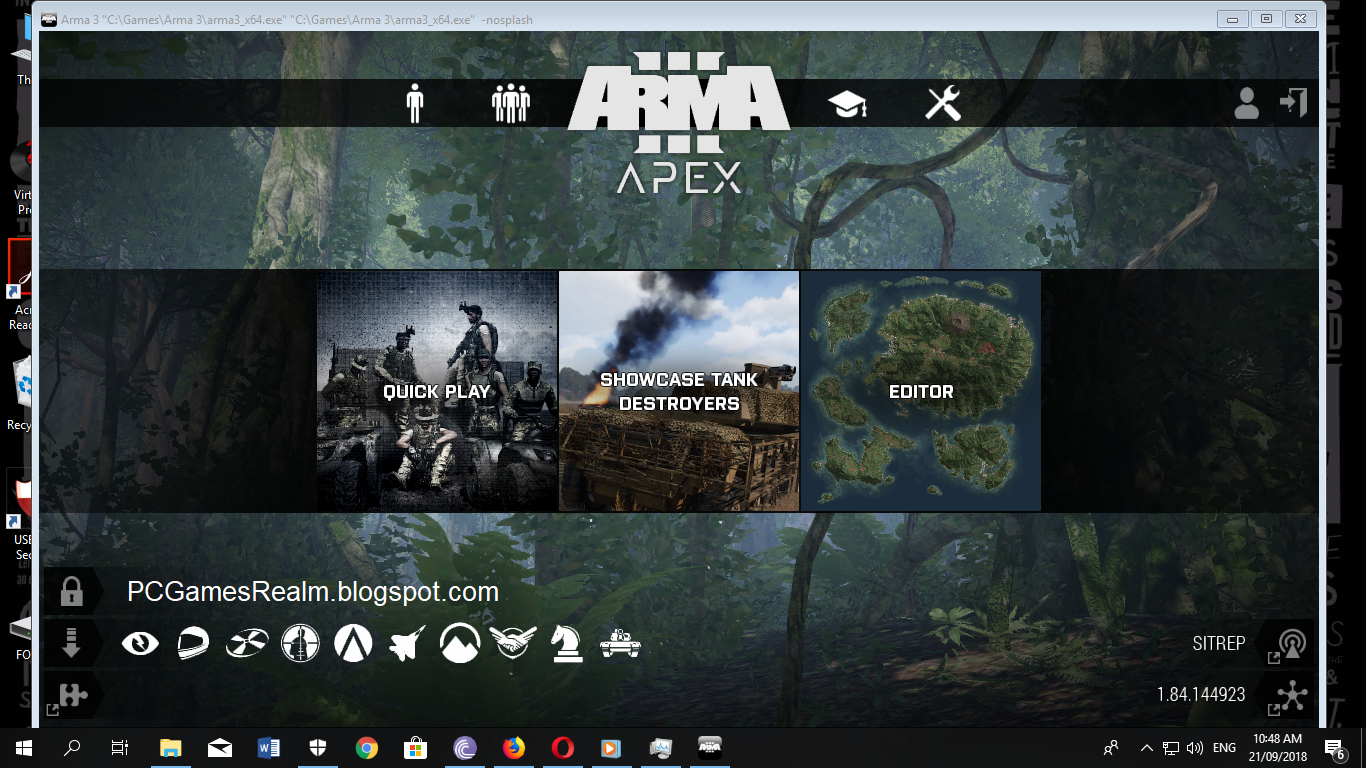The width and height of the screenshot is (1366, 768).
Task: Select the Laws of War handshake icon
Action: coord(513,643)
